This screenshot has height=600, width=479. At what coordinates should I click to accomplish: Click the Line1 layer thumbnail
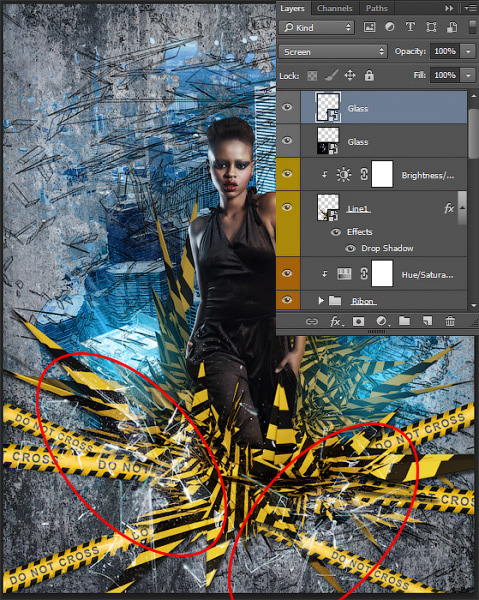(x=328, y=207)
